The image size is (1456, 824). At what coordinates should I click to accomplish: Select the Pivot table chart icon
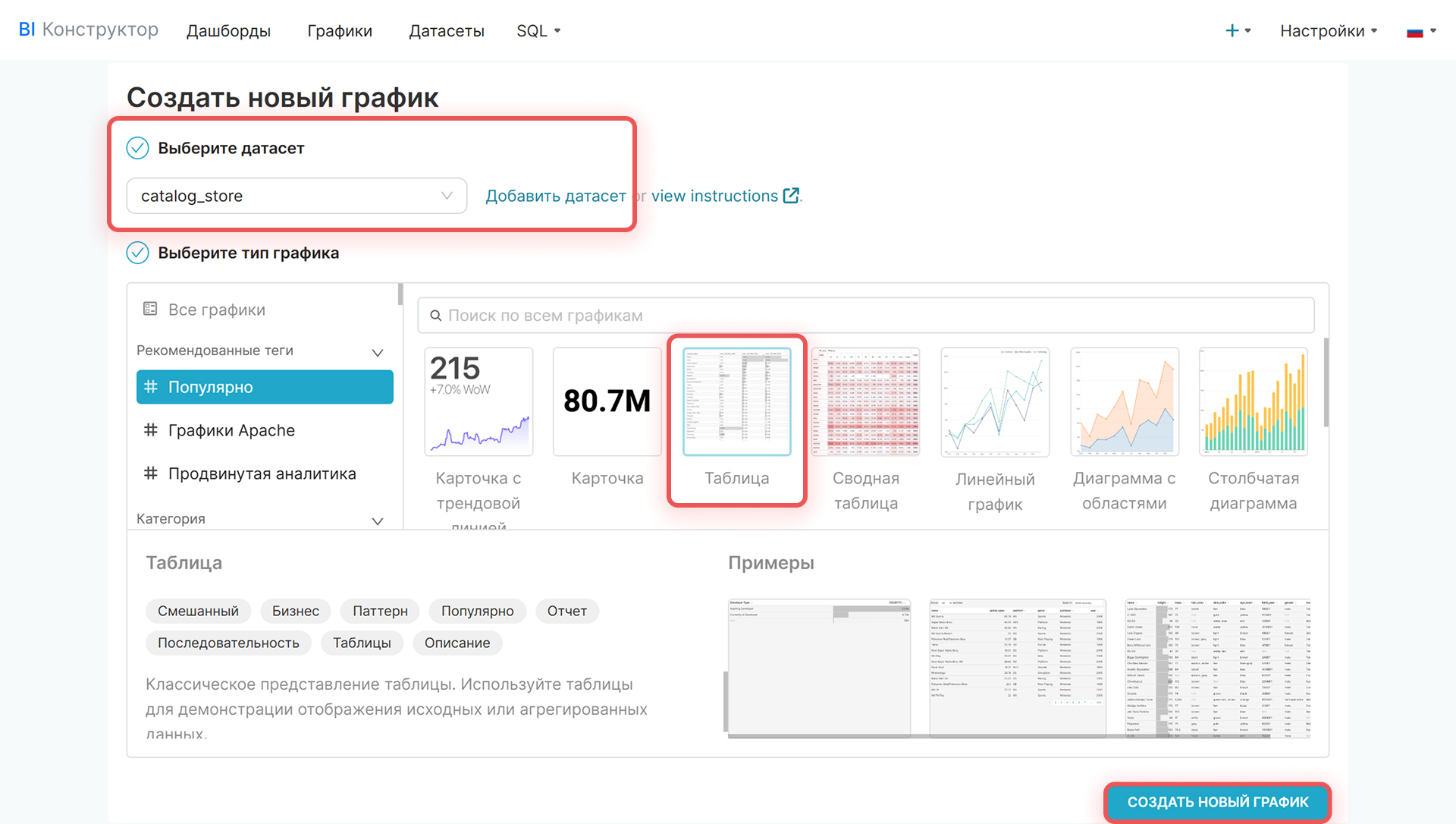click(x=865, y=402)
